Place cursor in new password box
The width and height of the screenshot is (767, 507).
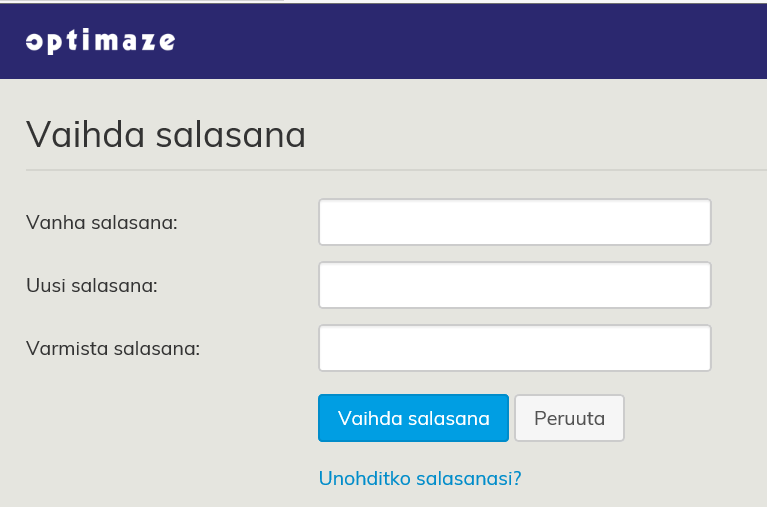click(514, 285)
